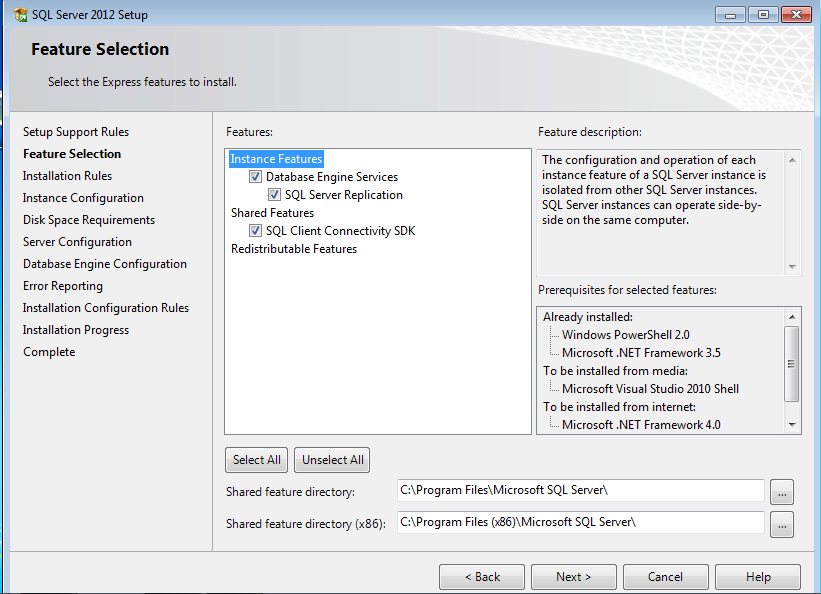Browse for the shared feature directory

782,491
